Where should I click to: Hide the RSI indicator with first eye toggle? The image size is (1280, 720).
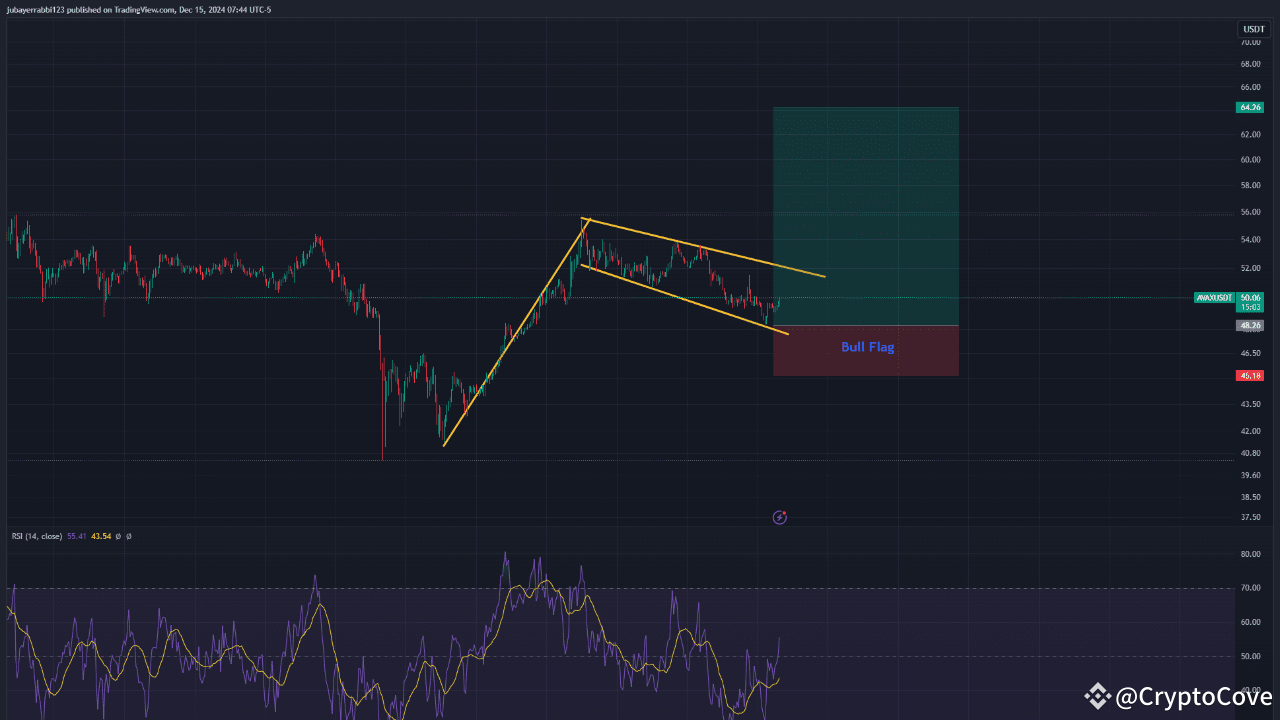118,536
